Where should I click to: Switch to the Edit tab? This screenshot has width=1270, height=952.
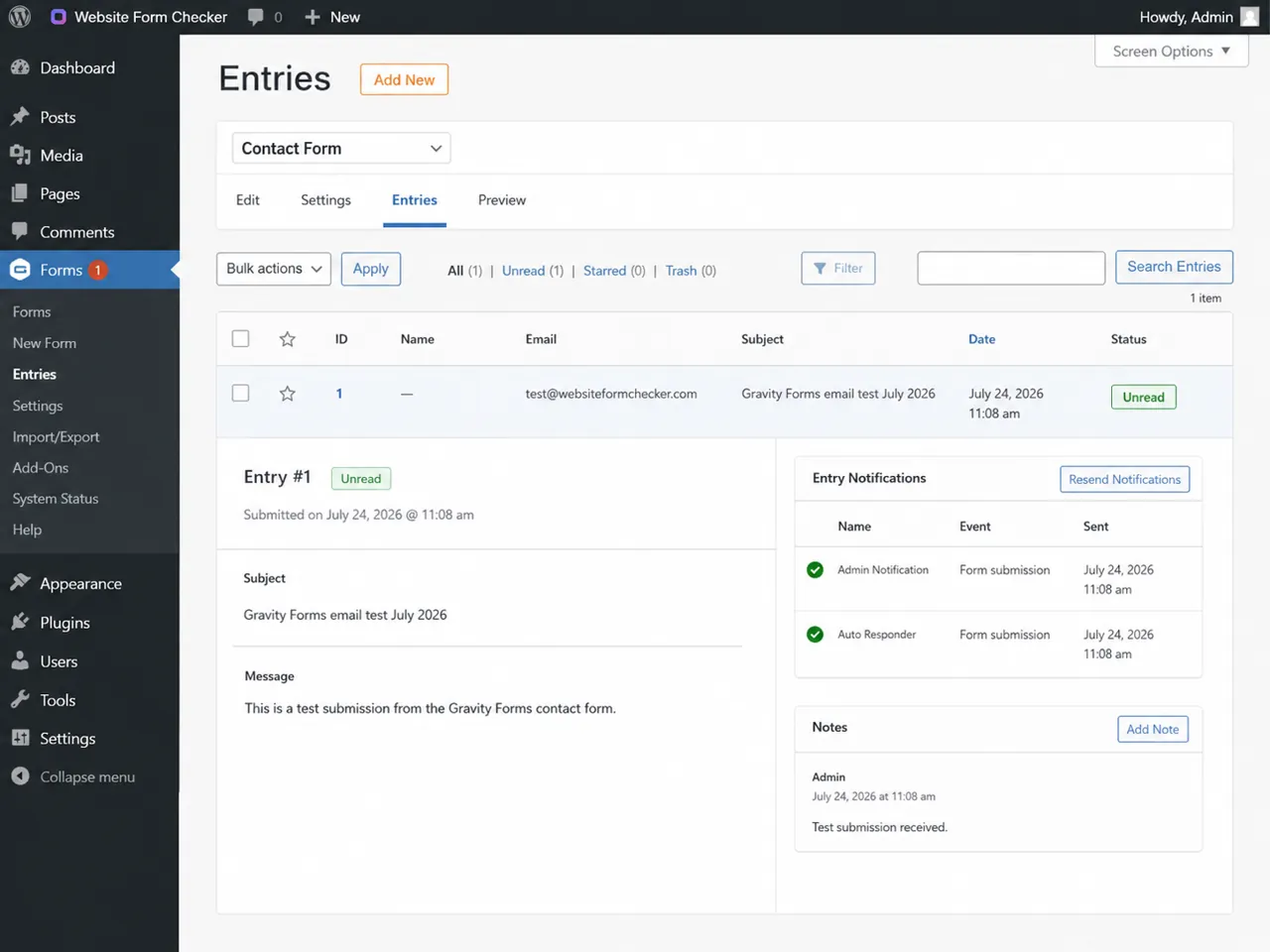tap(248, 200)
